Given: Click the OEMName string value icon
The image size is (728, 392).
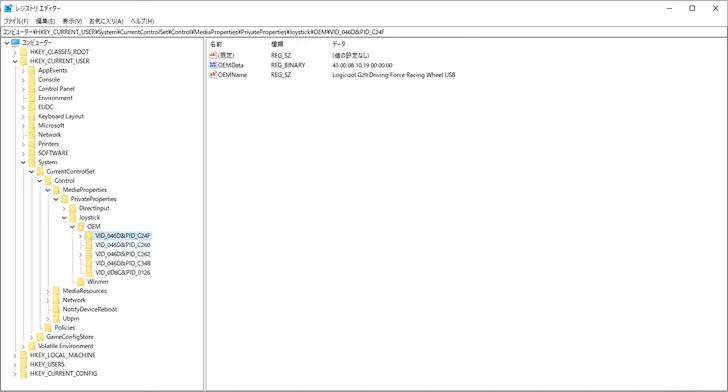Looking at the screenshot, I should coord(213,75).
